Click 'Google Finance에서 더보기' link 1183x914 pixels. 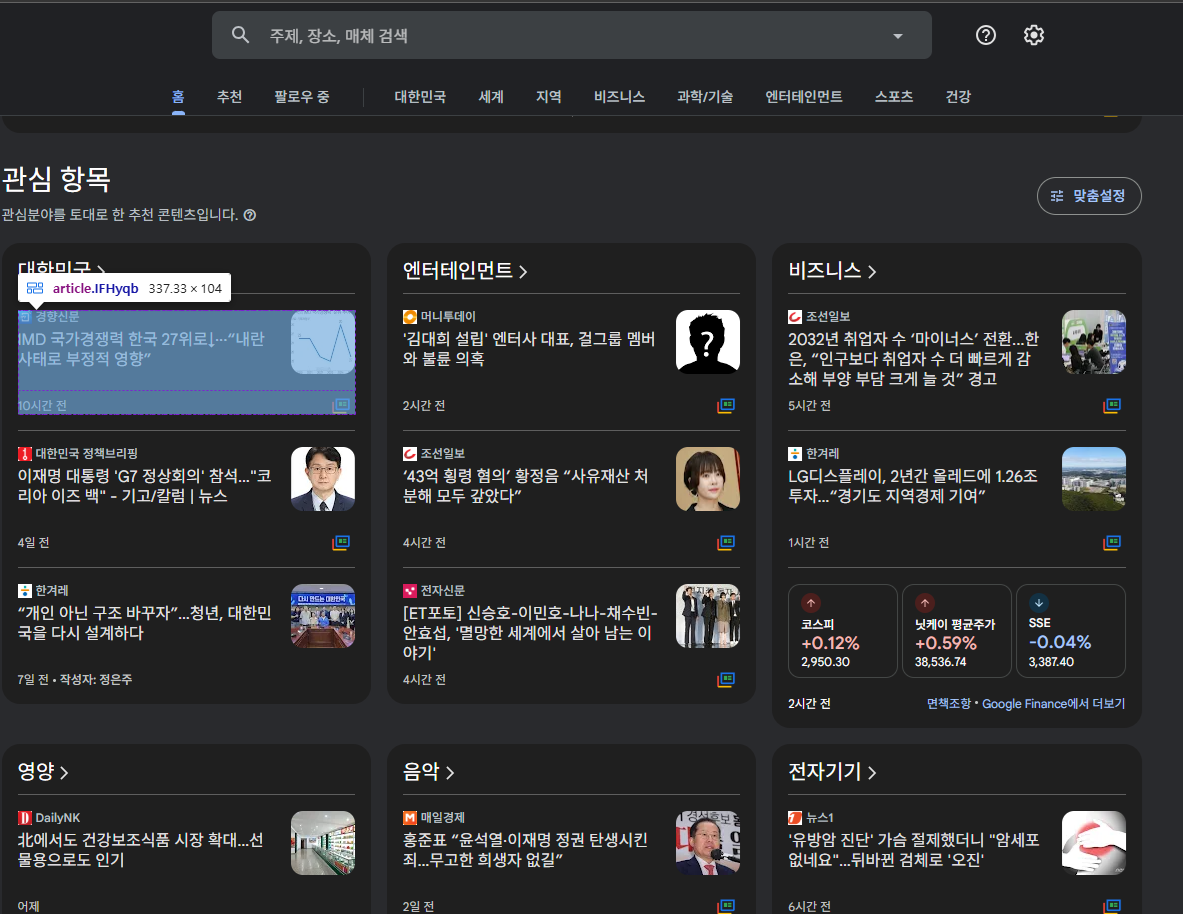[x=1053, y=703]
